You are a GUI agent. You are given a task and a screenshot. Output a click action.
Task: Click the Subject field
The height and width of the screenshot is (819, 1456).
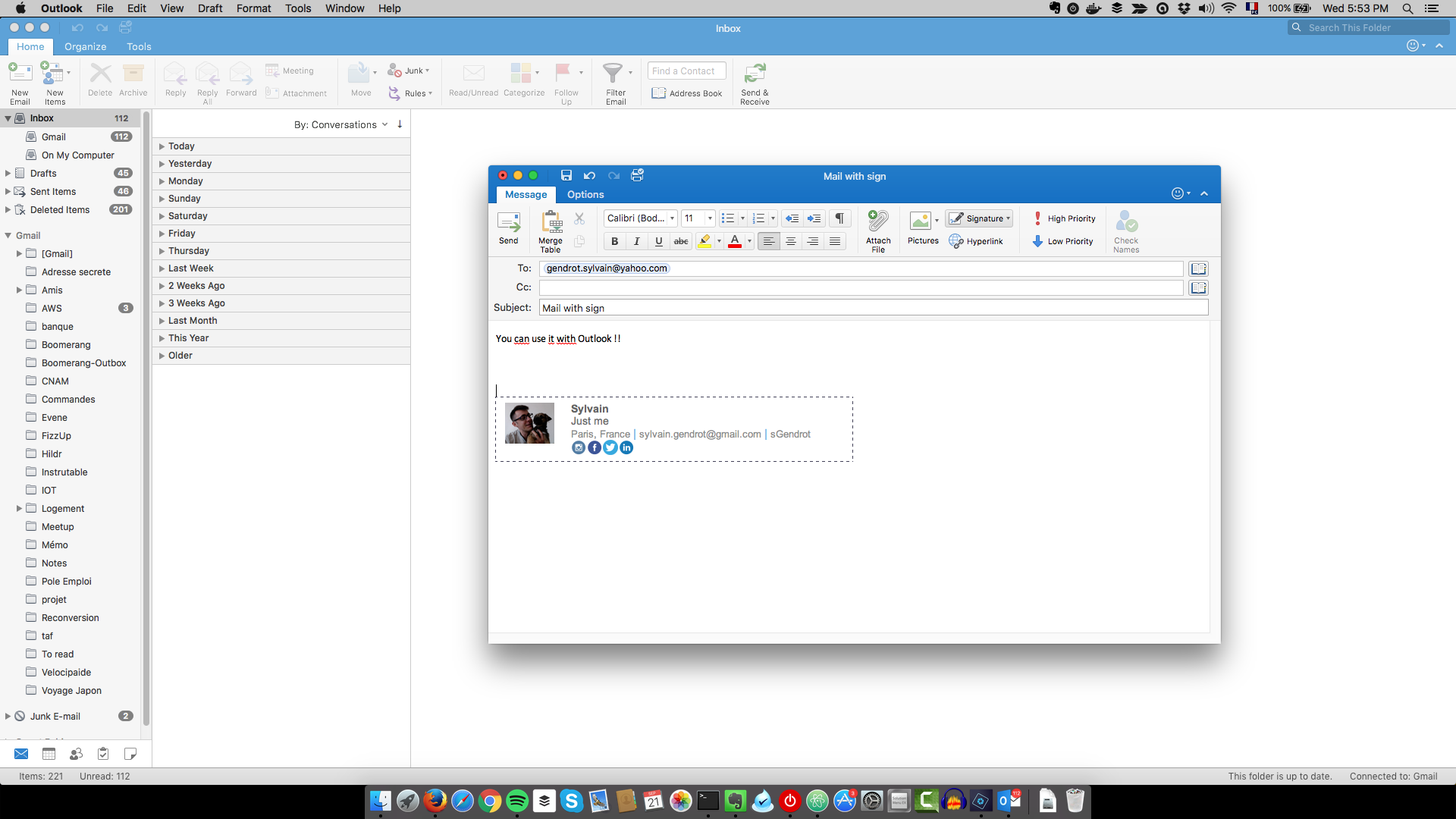[x=874, y=308]
